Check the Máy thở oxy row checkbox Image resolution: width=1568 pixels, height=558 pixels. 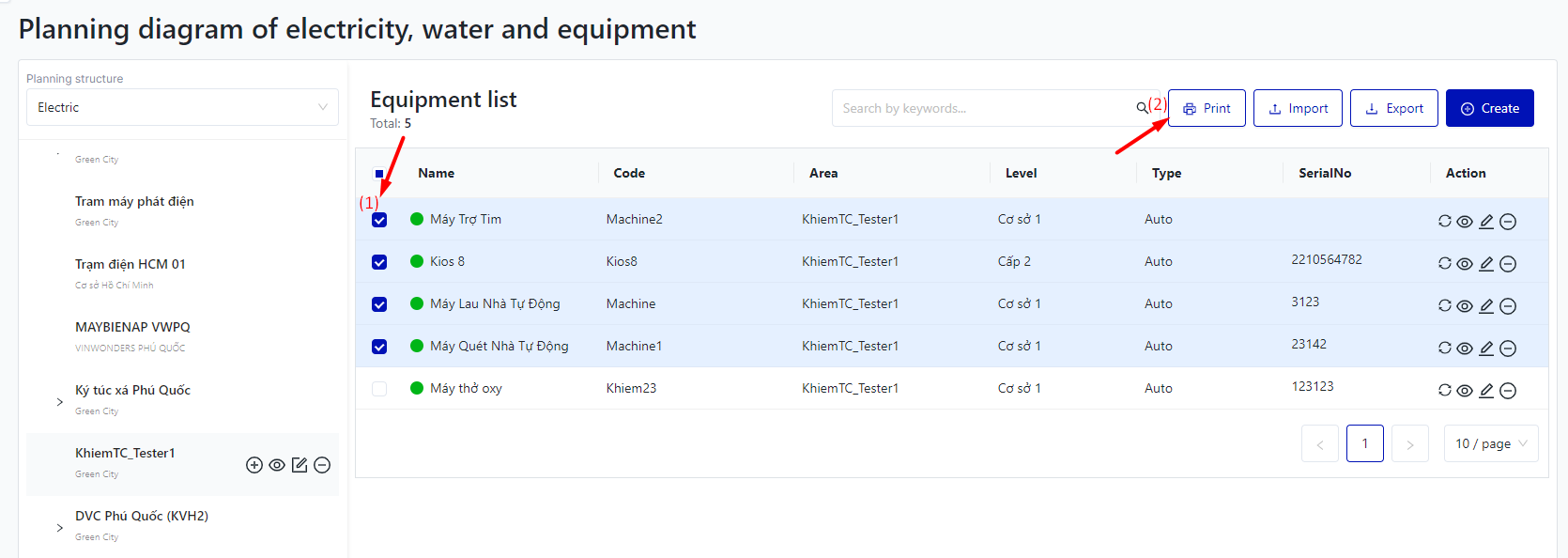coord(379,389)
